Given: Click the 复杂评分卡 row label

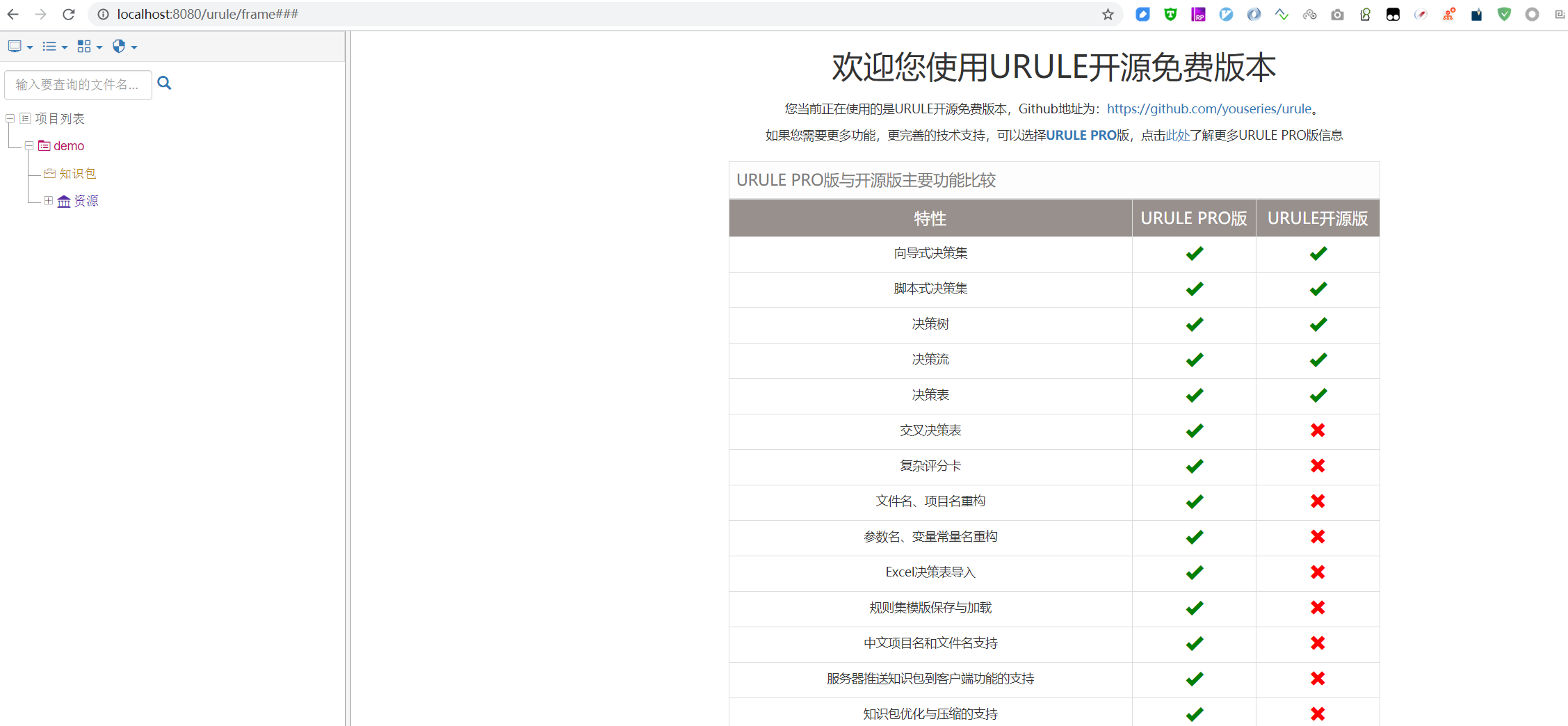Looking at the screenshot, I should click(930, 466).
